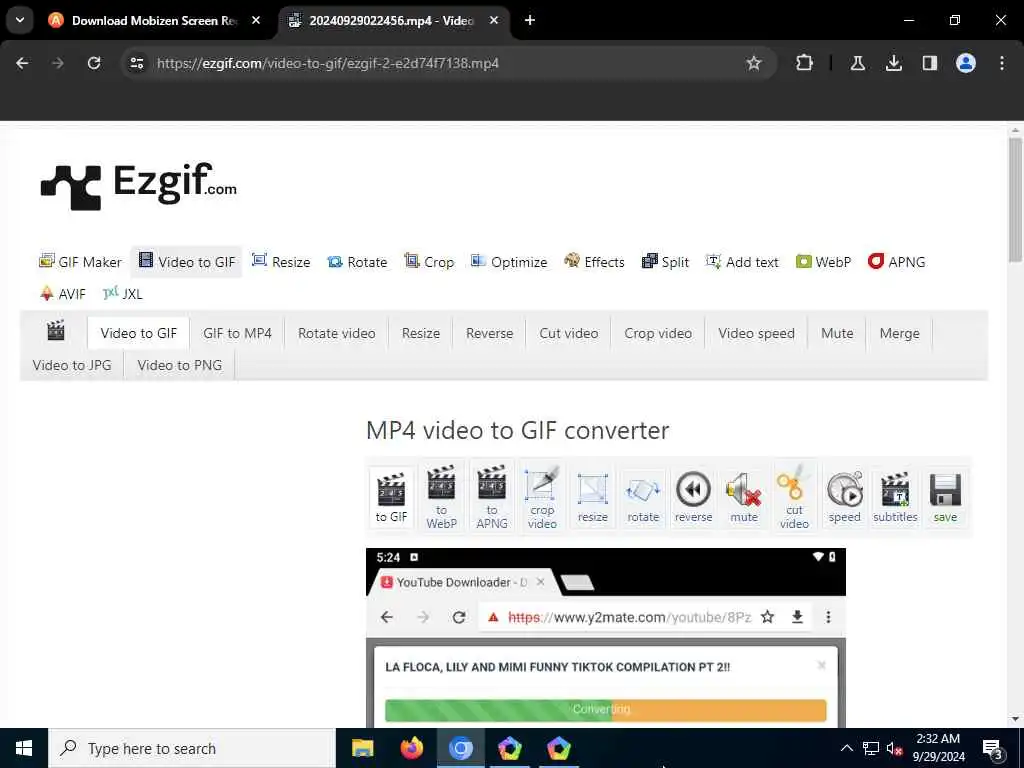1024x768 pixels.
Task: Open the browser downloads icon
Action: point(893,63)
